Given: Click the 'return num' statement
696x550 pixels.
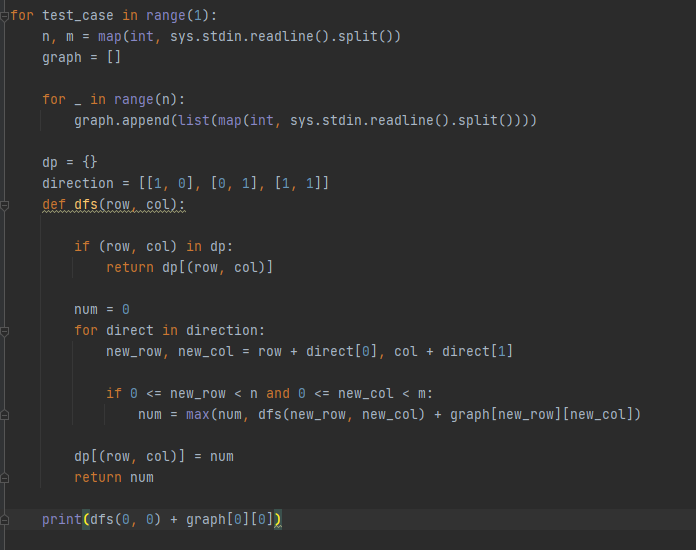Looking at the screenshot, I should click(114, 478).
